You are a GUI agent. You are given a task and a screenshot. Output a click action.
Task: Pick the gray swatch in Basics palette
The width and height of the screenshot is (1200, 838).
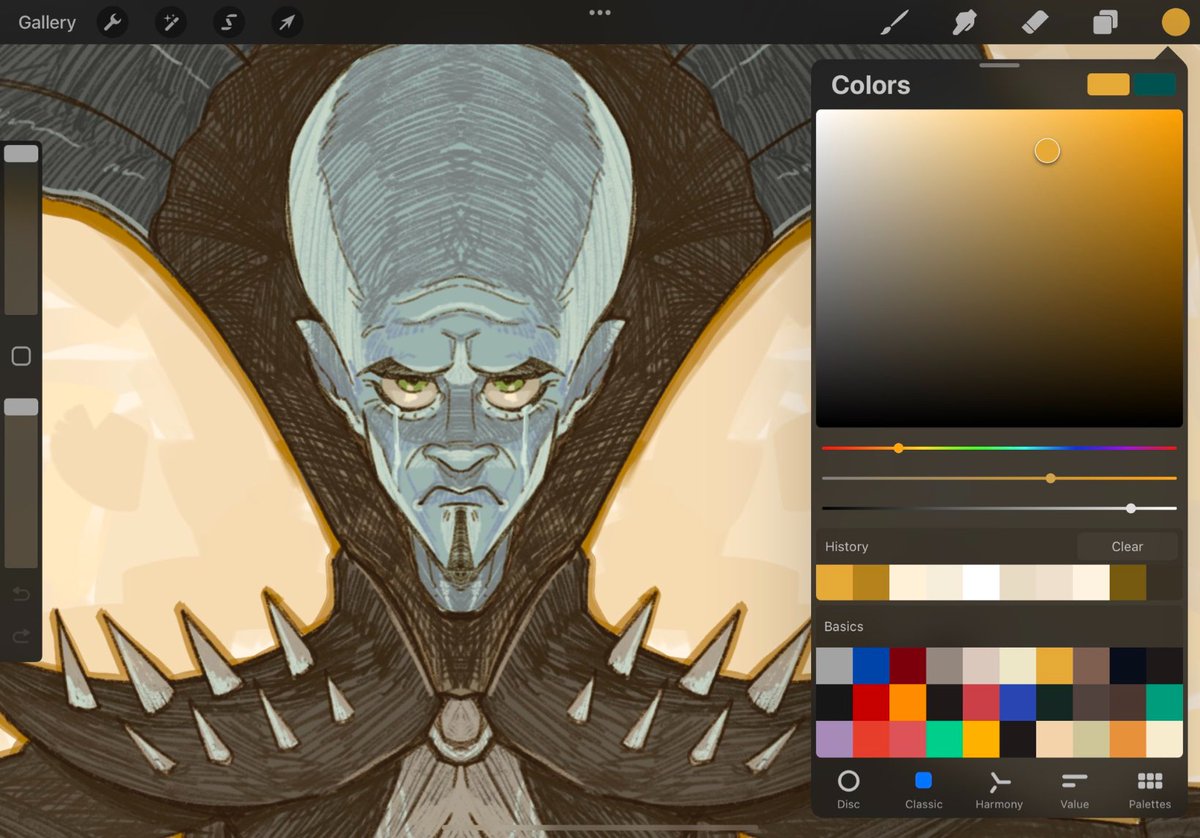pyautogui.click(x=835, y=666)
